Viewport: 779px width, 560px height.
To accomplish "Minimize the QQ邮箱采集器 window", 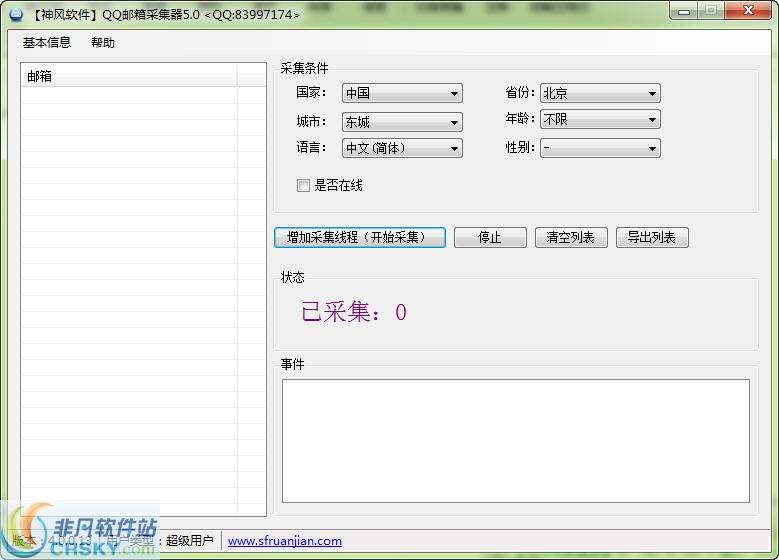I will (x=684, y=11).
